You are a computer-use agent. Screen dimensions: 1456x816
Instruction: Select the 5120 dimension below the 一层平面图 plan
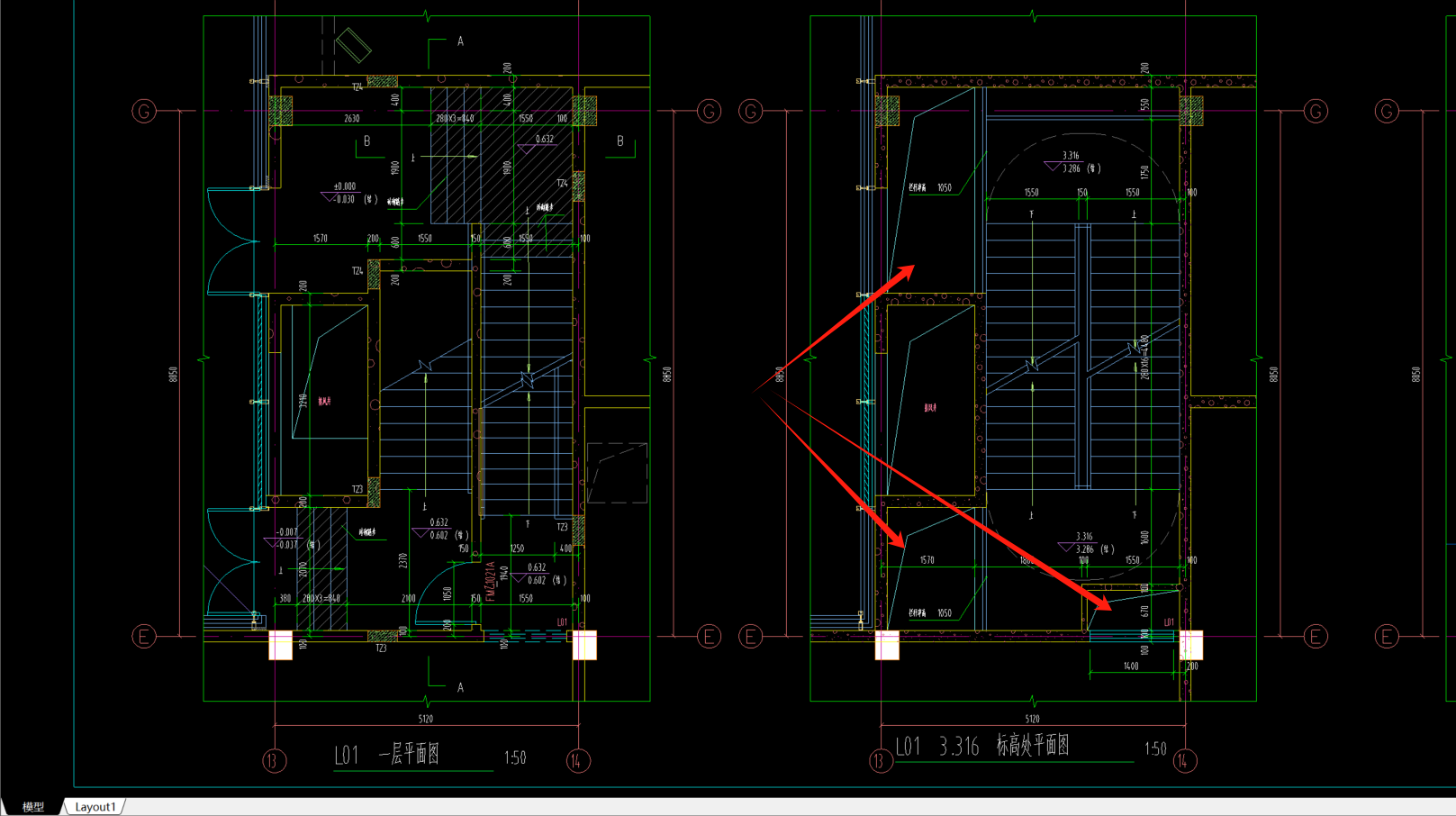click(426, 719)
